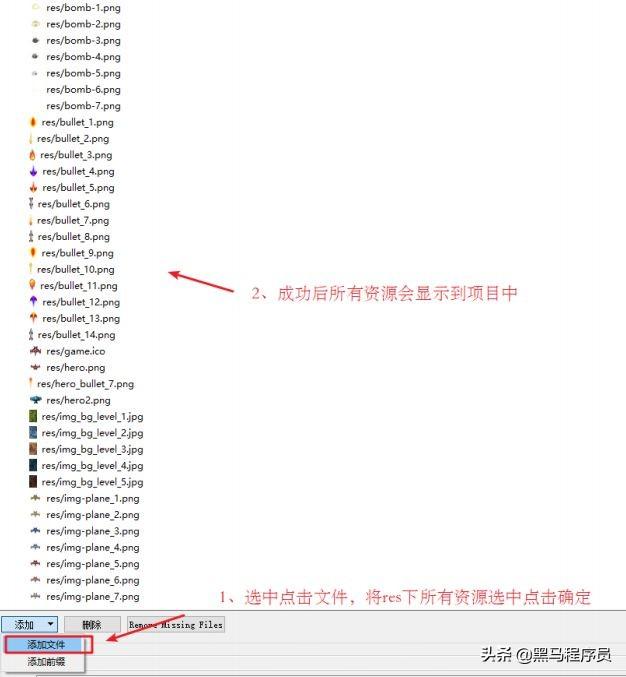Click the purple bullet_12.png icon
The width and height of the screenshot is (626, 677).
[x=33, y=301]
